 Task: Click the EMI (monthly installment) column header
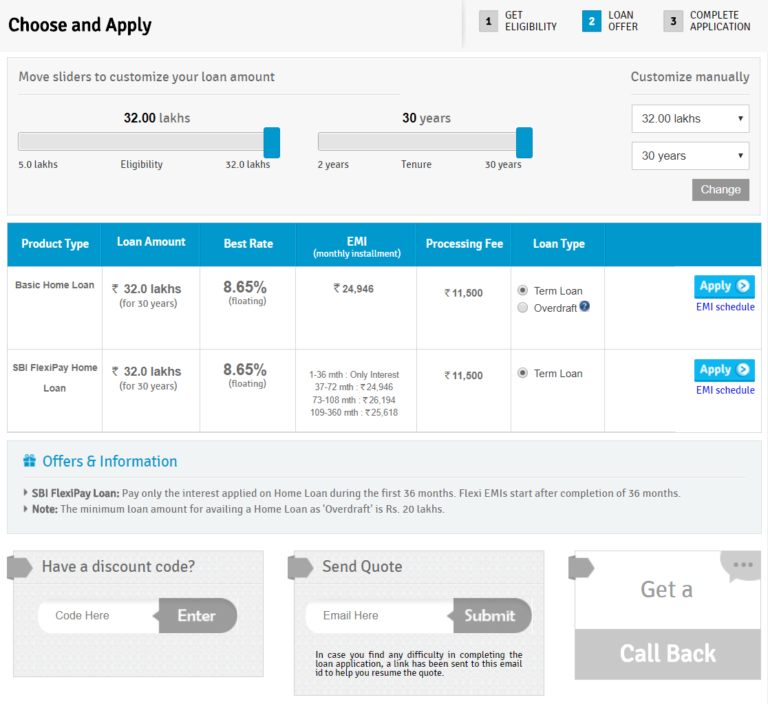click(357, 247)
